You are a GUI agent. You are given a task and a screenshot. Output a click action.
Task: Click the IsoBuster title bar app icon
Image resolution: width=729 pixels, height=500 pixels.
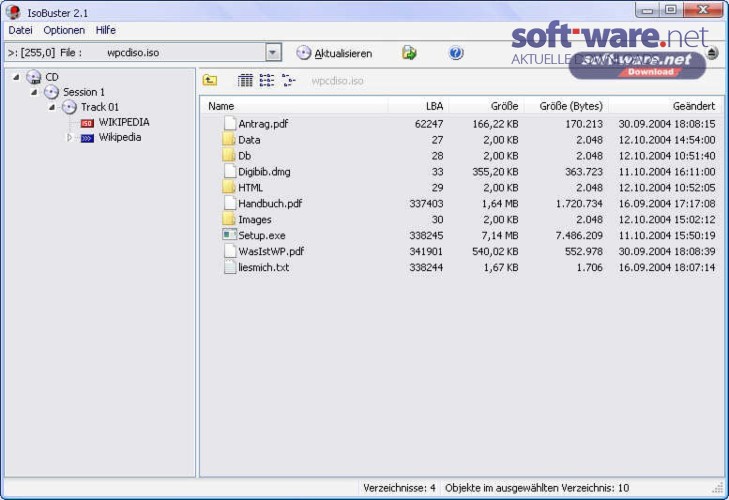13,12
